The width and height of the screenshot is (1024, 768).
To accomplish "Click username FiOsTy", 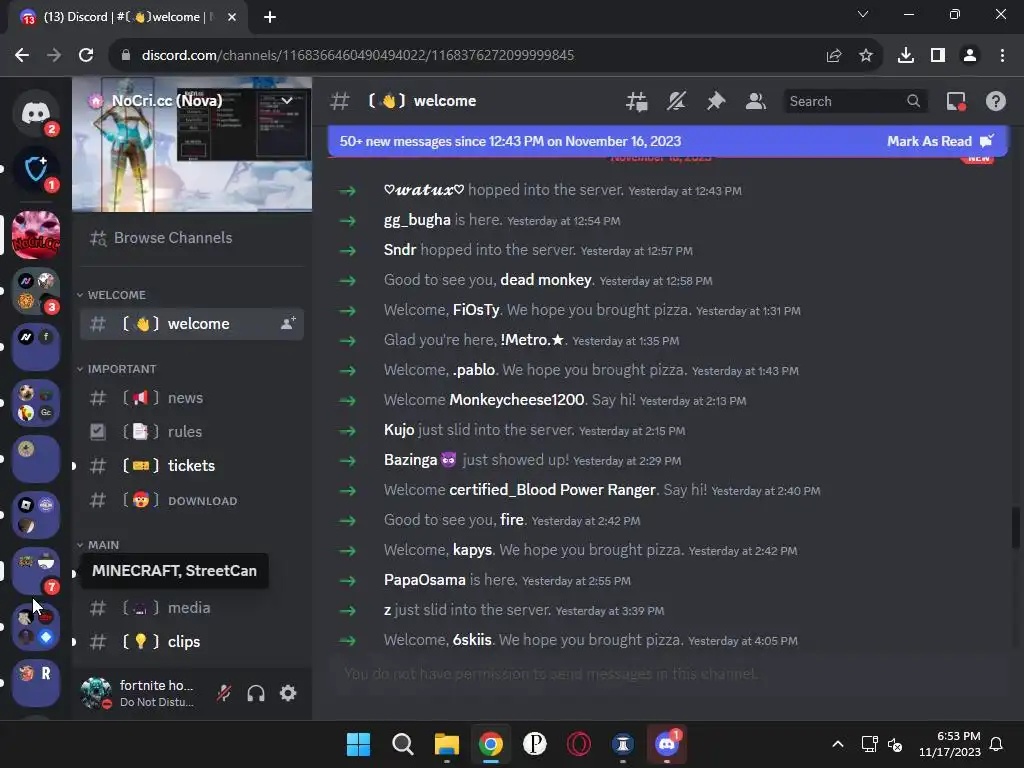I will [x=476, y=310].
